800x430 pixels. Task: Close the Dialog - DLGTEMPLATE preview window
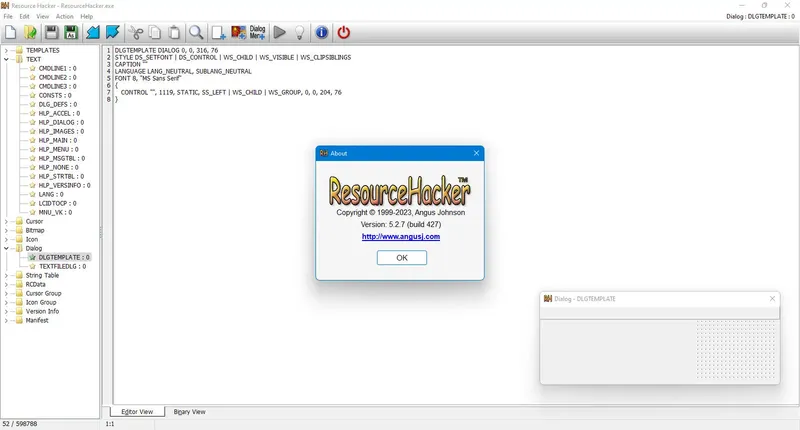tap(772, 298)
